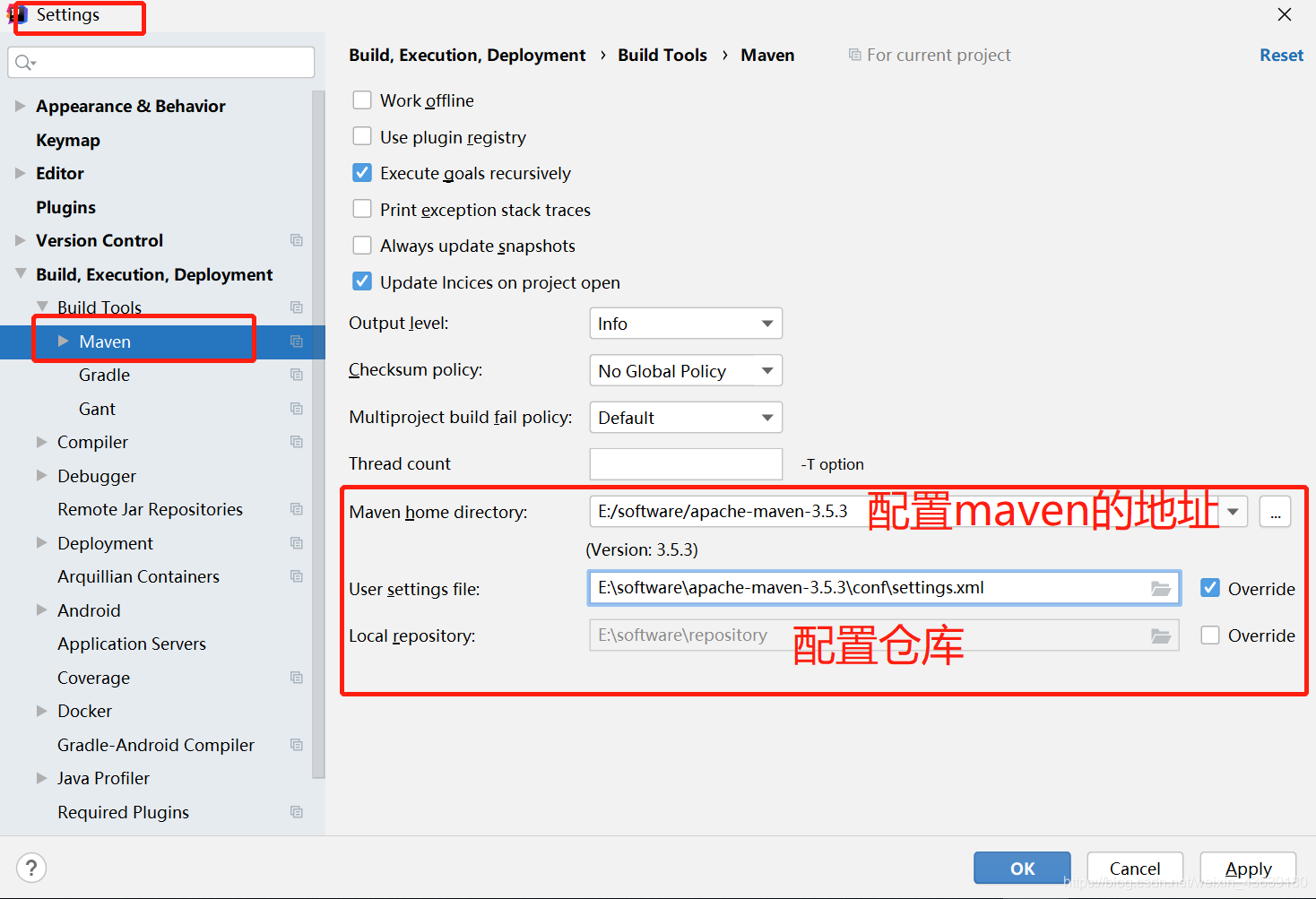Click project-level icon beside Maven row
The height and width of the screenshot is (899, 1316).
pos(297,341)
